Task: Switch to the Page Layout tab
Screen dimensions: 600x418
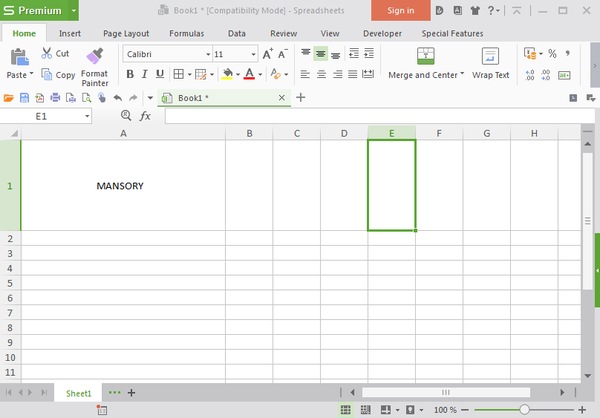Action: coord(126,33)
